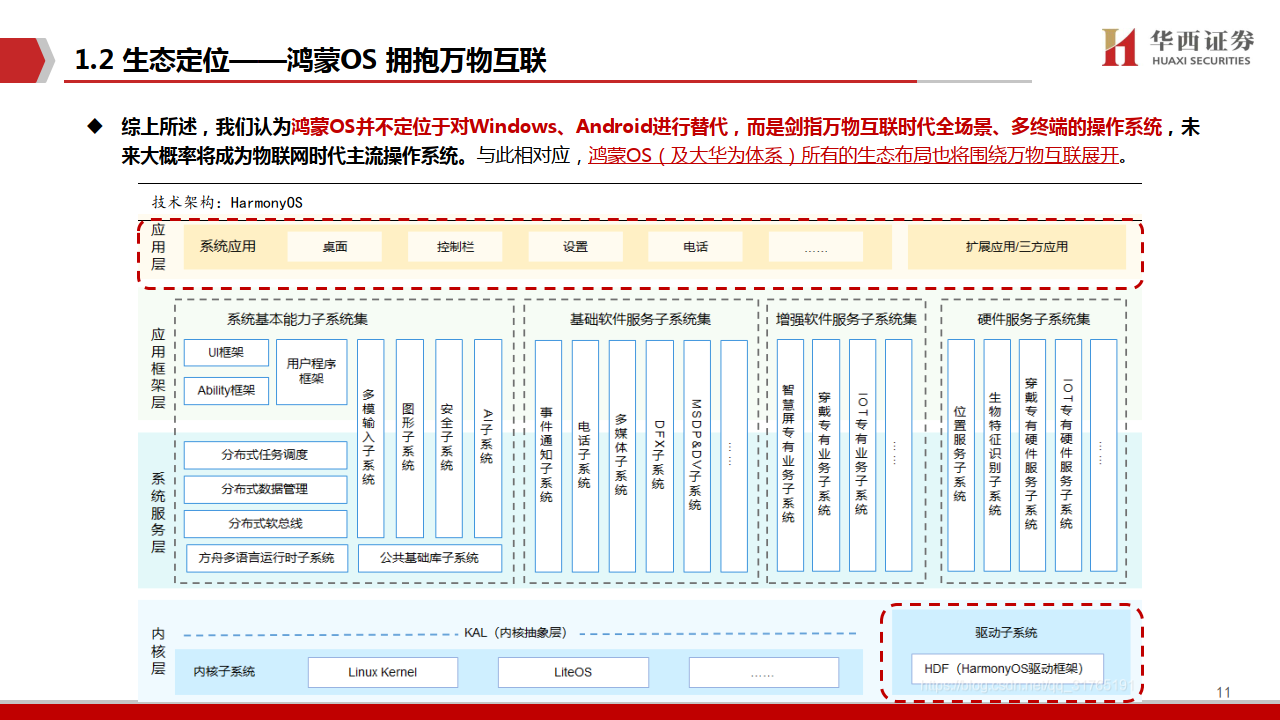Screen dimensions: 1280x720
Task: Click the 生物特征识别子系统 column
Action: (996, 456)
